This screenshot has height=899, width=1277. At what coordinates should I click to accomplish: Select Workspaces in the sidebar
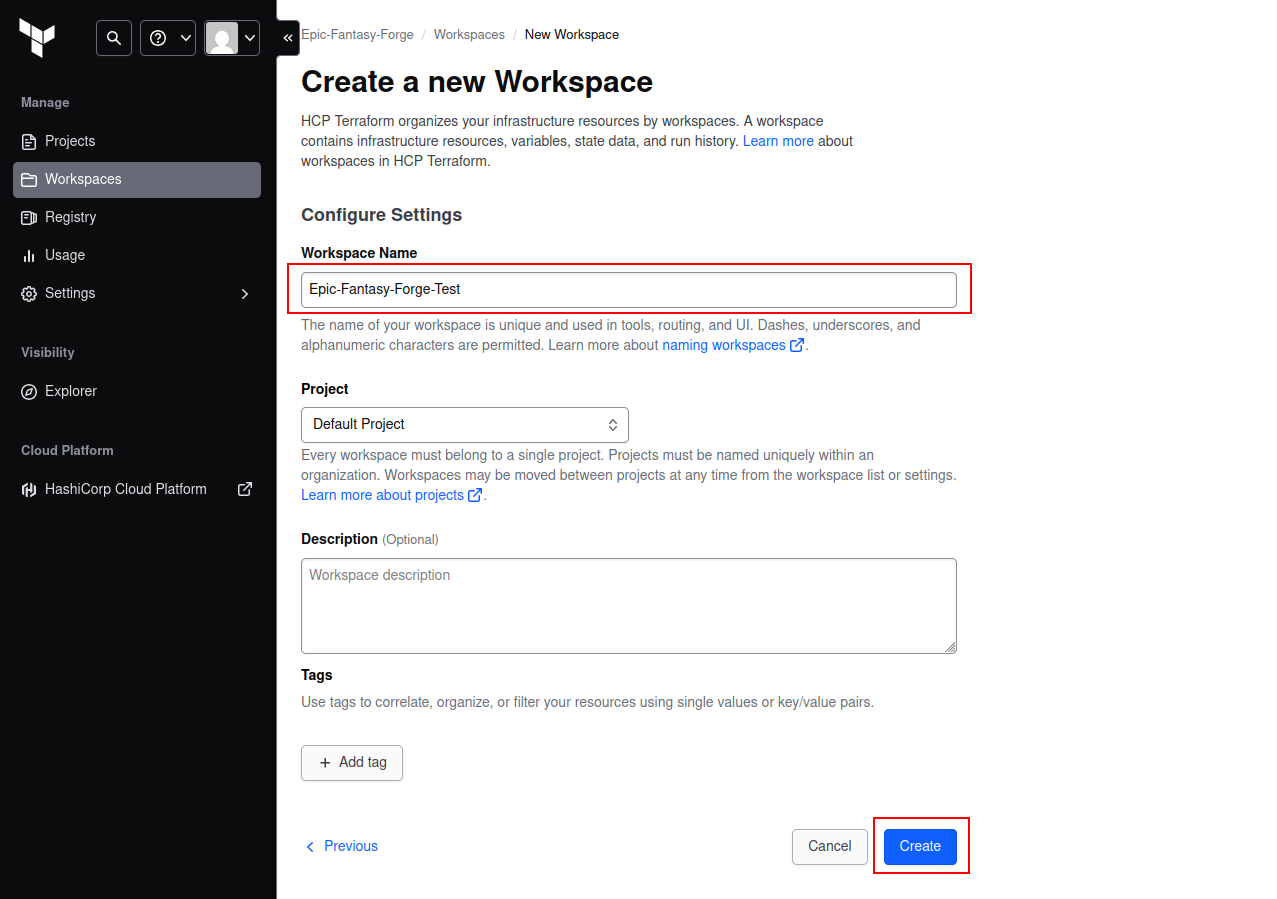(137, 179)
